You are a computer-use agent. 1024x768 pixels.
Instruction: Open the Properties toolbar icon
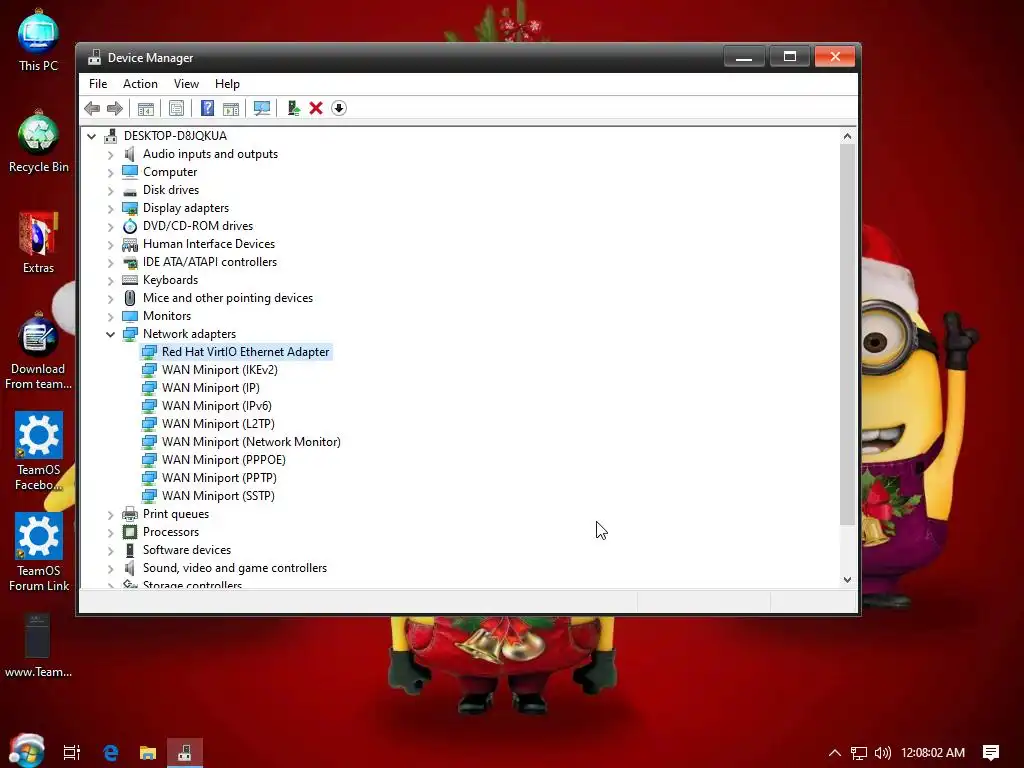(x=176, y=108)
